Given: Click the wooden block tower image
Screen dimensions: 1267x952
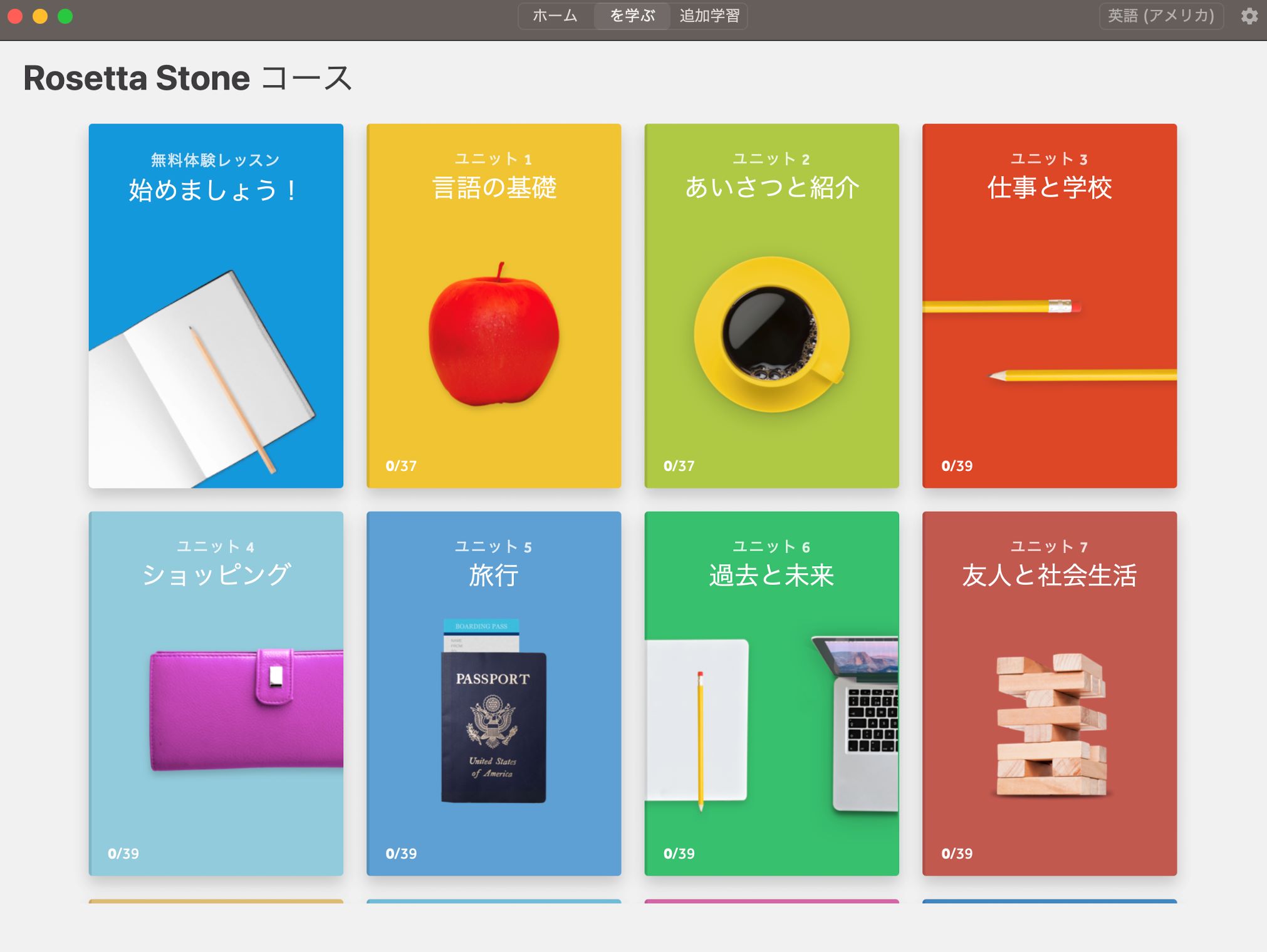Looking at the screenshot, I should pos(1051,725).
